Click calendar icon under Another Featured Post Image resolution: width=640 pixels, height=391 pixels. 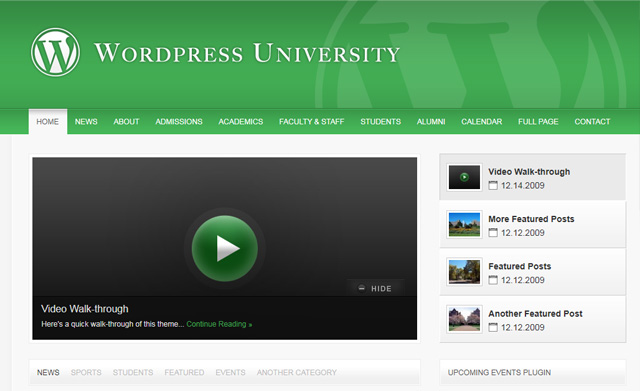tap(493, 327)
